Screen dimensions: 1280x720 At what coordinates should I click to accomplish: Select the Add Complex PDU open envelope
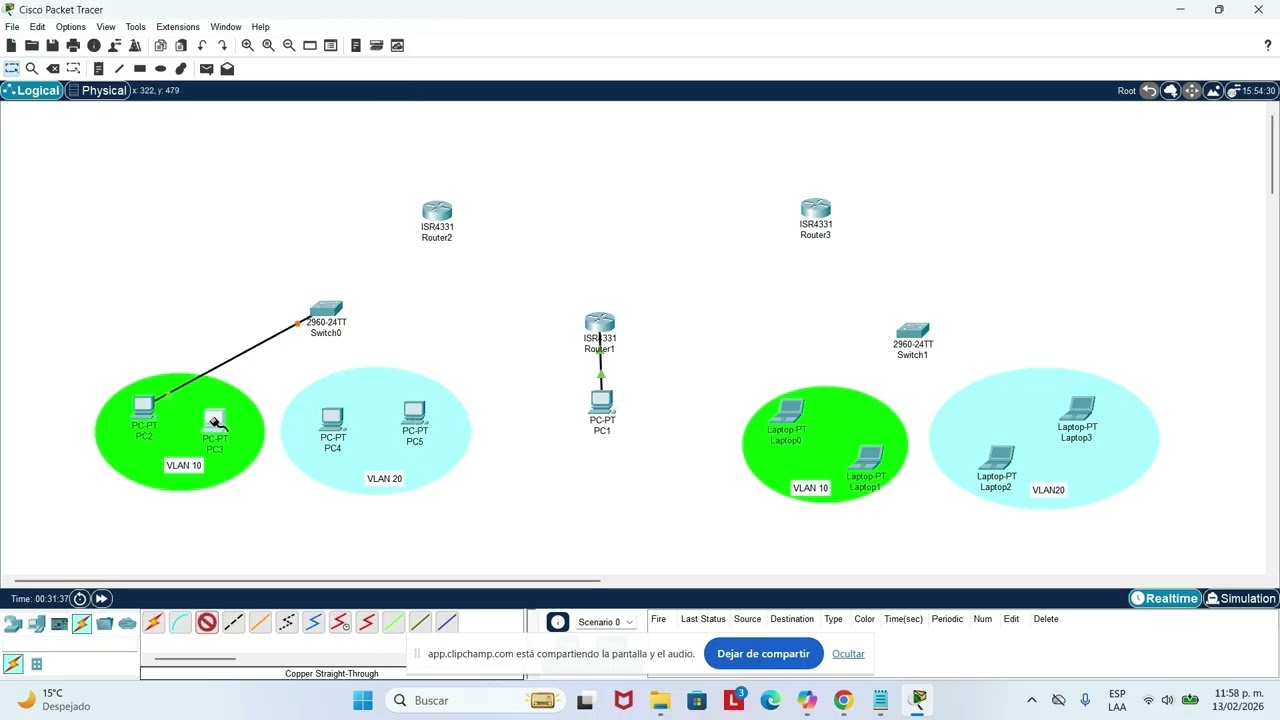227,69
